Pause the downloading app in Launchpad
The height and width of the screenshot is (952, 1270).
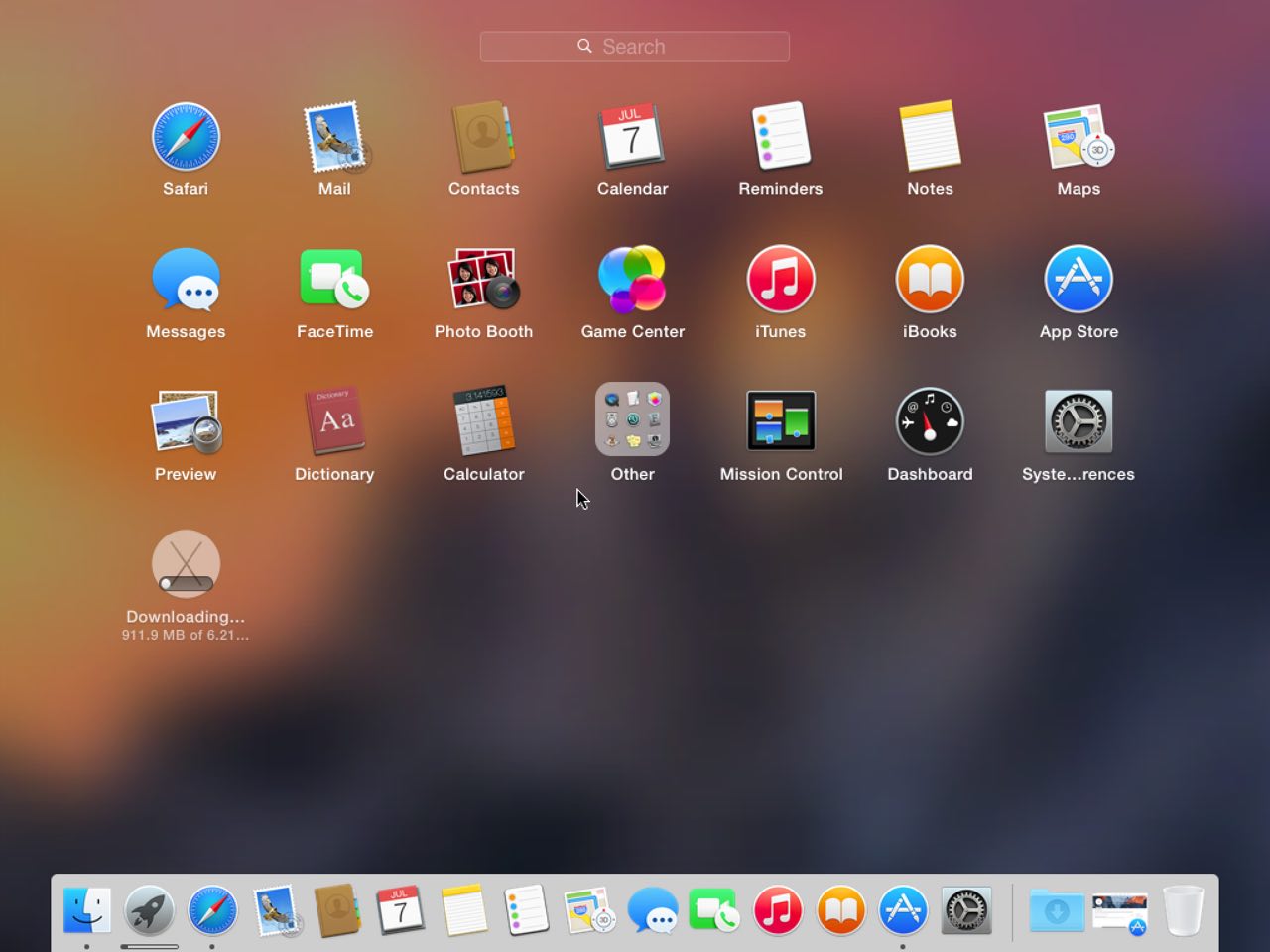[x=186, y=564]
